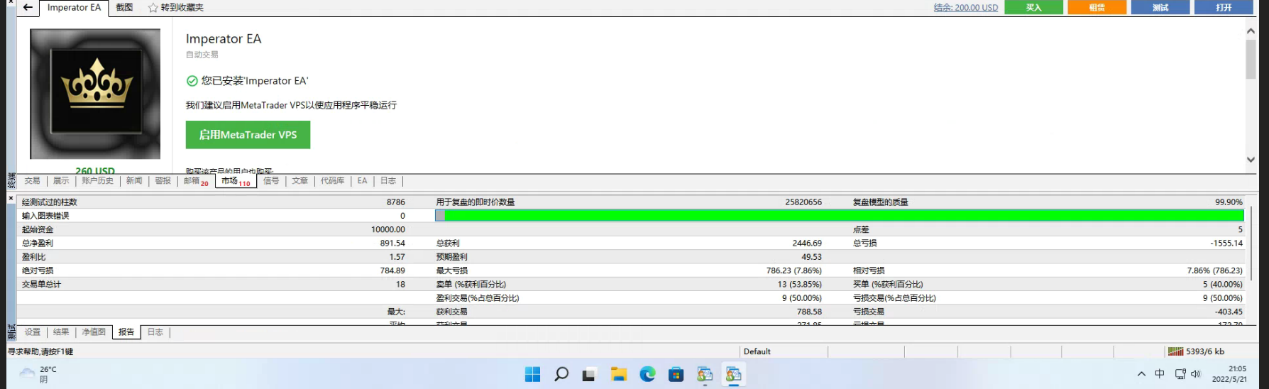Open the volume speaker tray icon

pyautogui.click(x=1196, y=374)
